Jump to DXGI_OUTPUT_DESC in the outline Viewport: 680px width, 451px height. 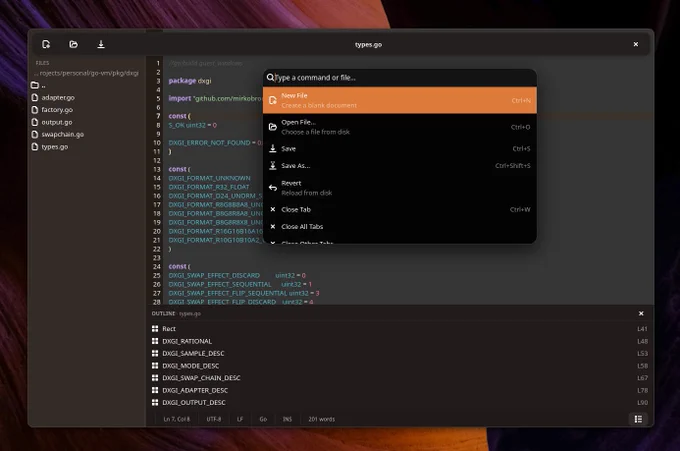click(x=399, y=402)
